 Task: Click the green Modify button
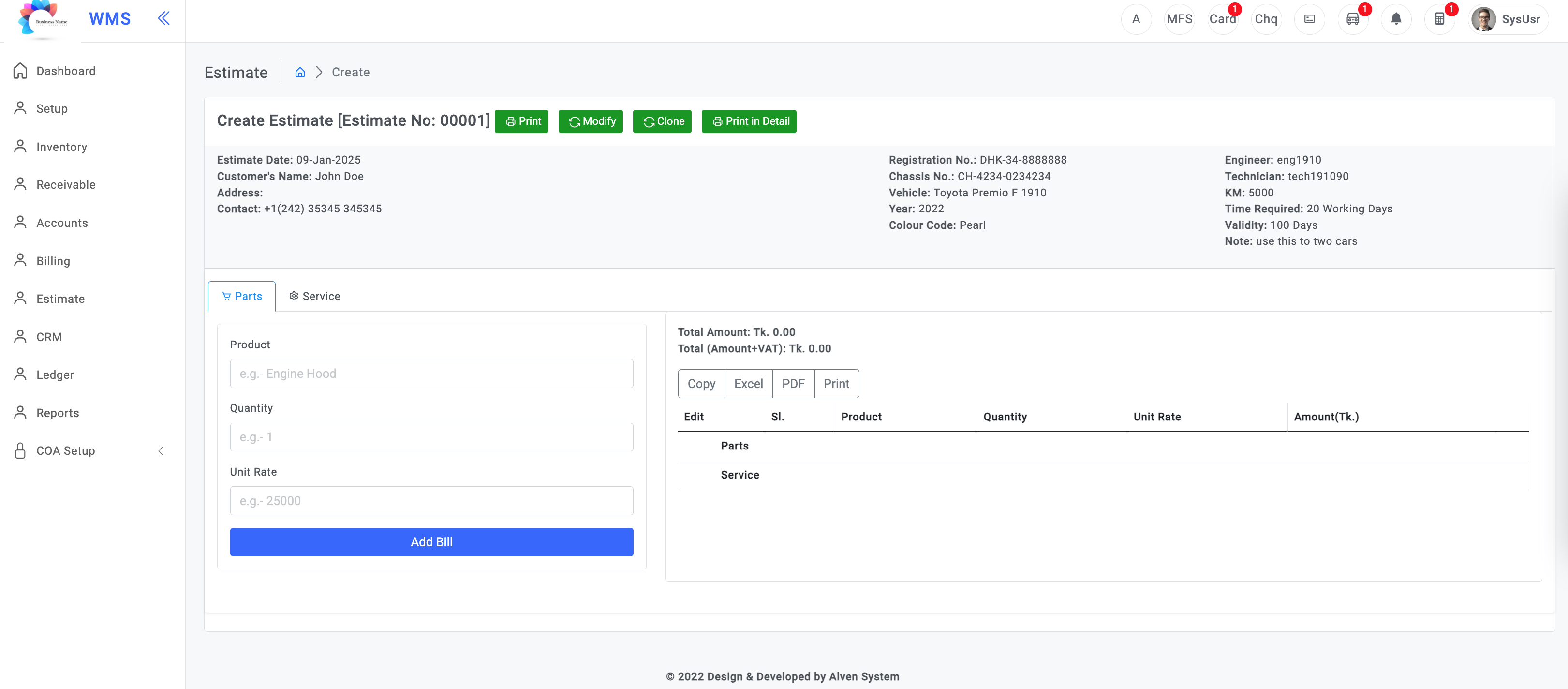(x=591, y=121)
